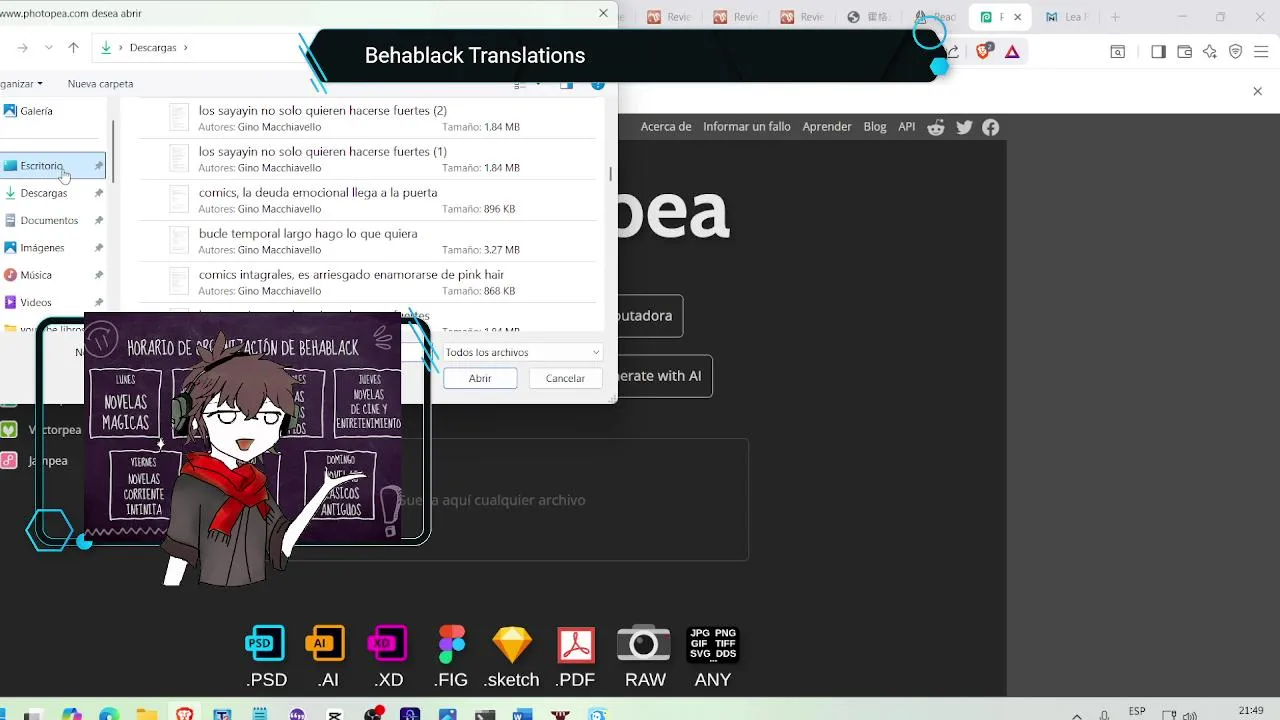The image size is (1280, 720).
Task: Open the .PSD format icon
Action: [x=266, y=657]
